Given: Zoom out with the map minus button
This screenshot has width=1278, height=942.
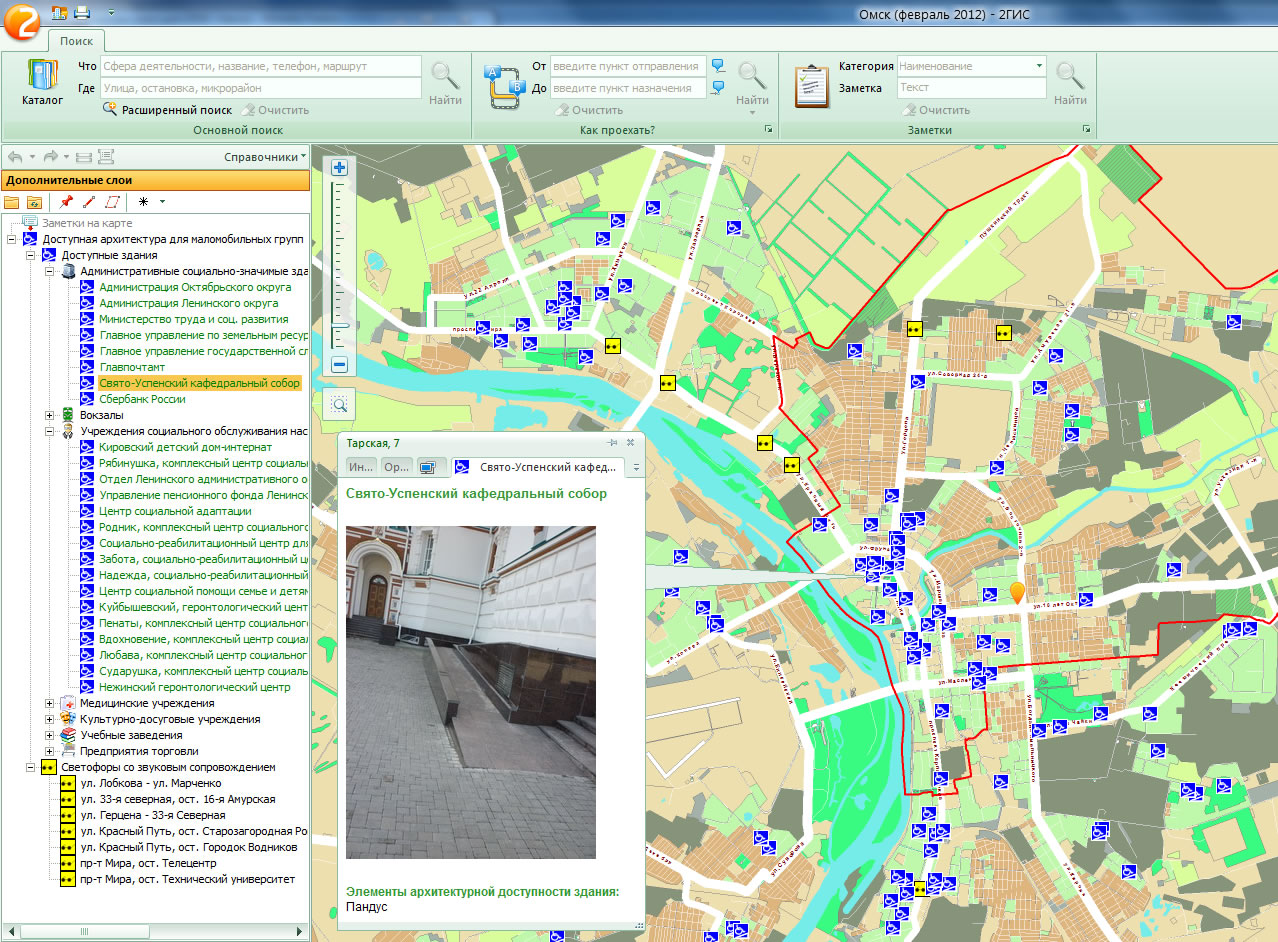Looking at the screenshot, I should (x=339, y=365).
